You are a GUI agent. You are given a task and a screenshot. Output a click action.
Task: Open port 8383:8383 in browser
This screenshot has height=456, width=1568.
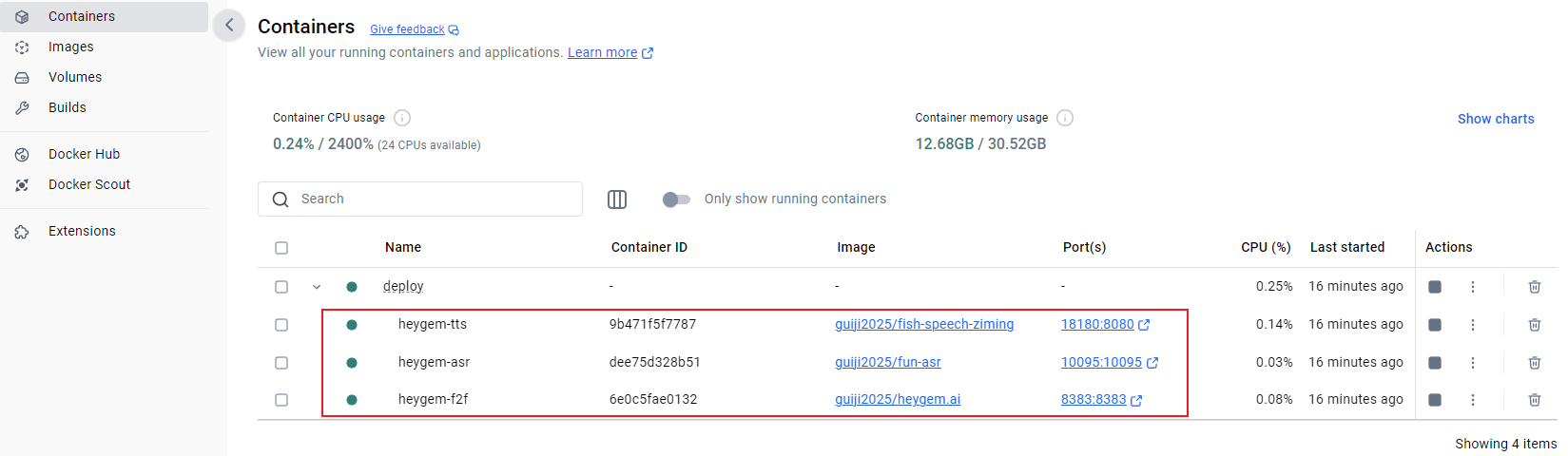[x=1101, y=399]
